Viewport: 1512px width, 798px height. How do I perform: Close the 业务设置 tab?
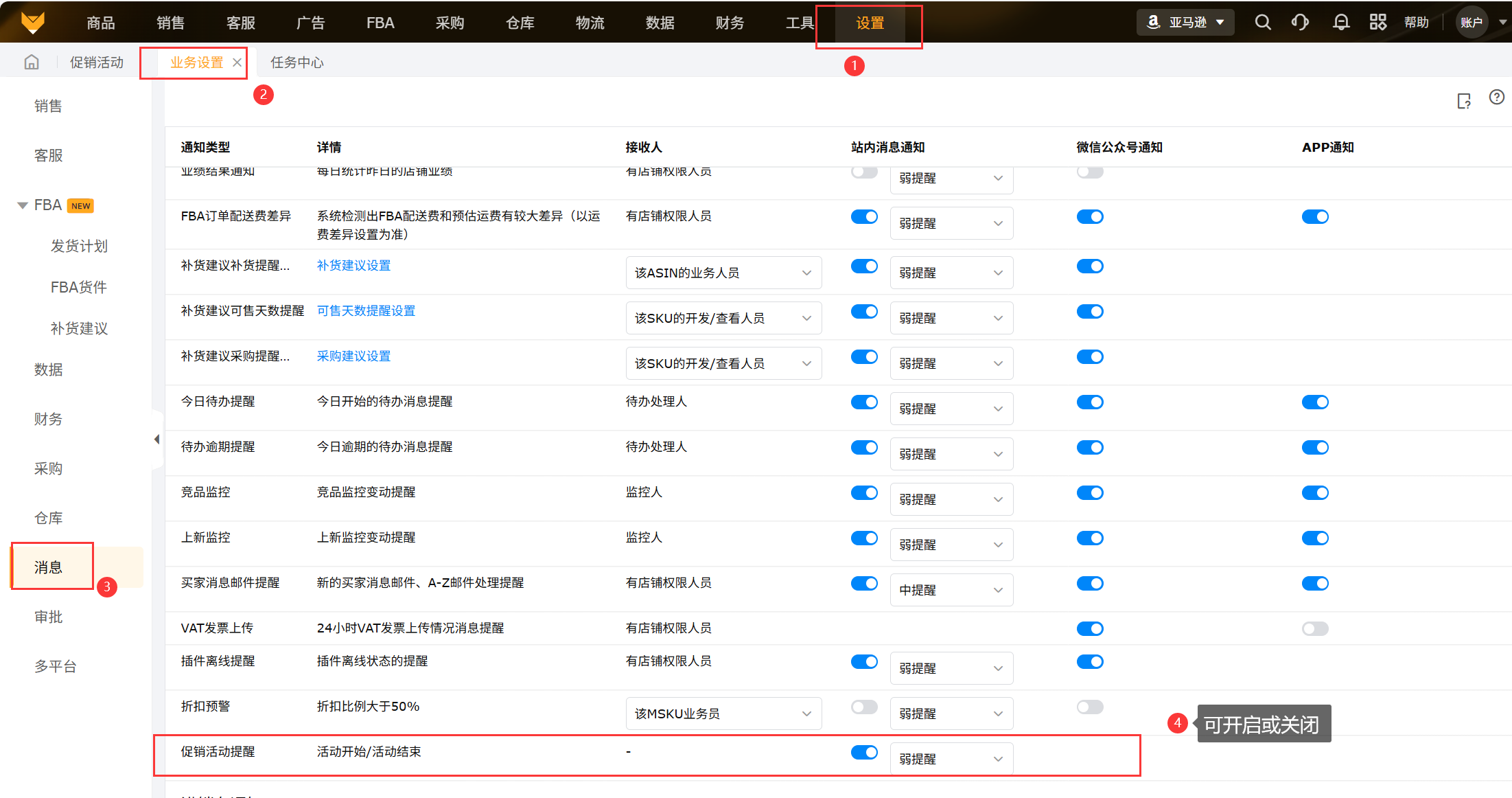(237, 62)
